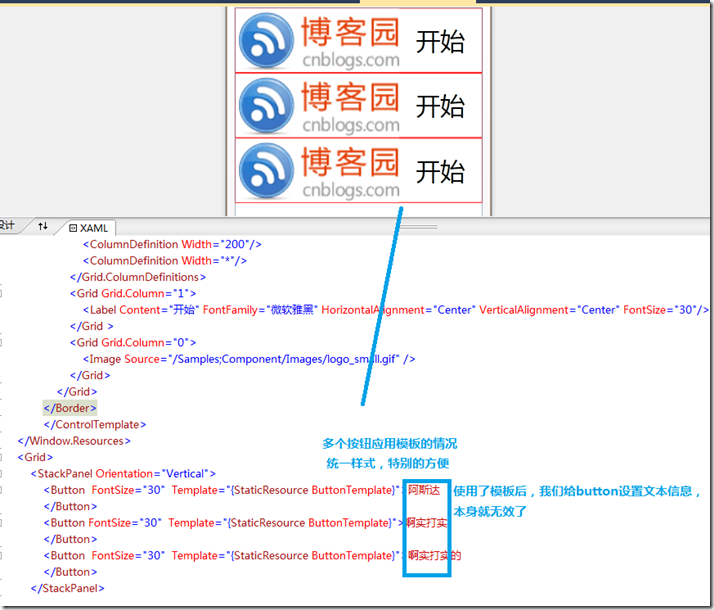Click the Label Content="开始" attribute
This screenshot has width=714, height=610.
coord(159,310)
